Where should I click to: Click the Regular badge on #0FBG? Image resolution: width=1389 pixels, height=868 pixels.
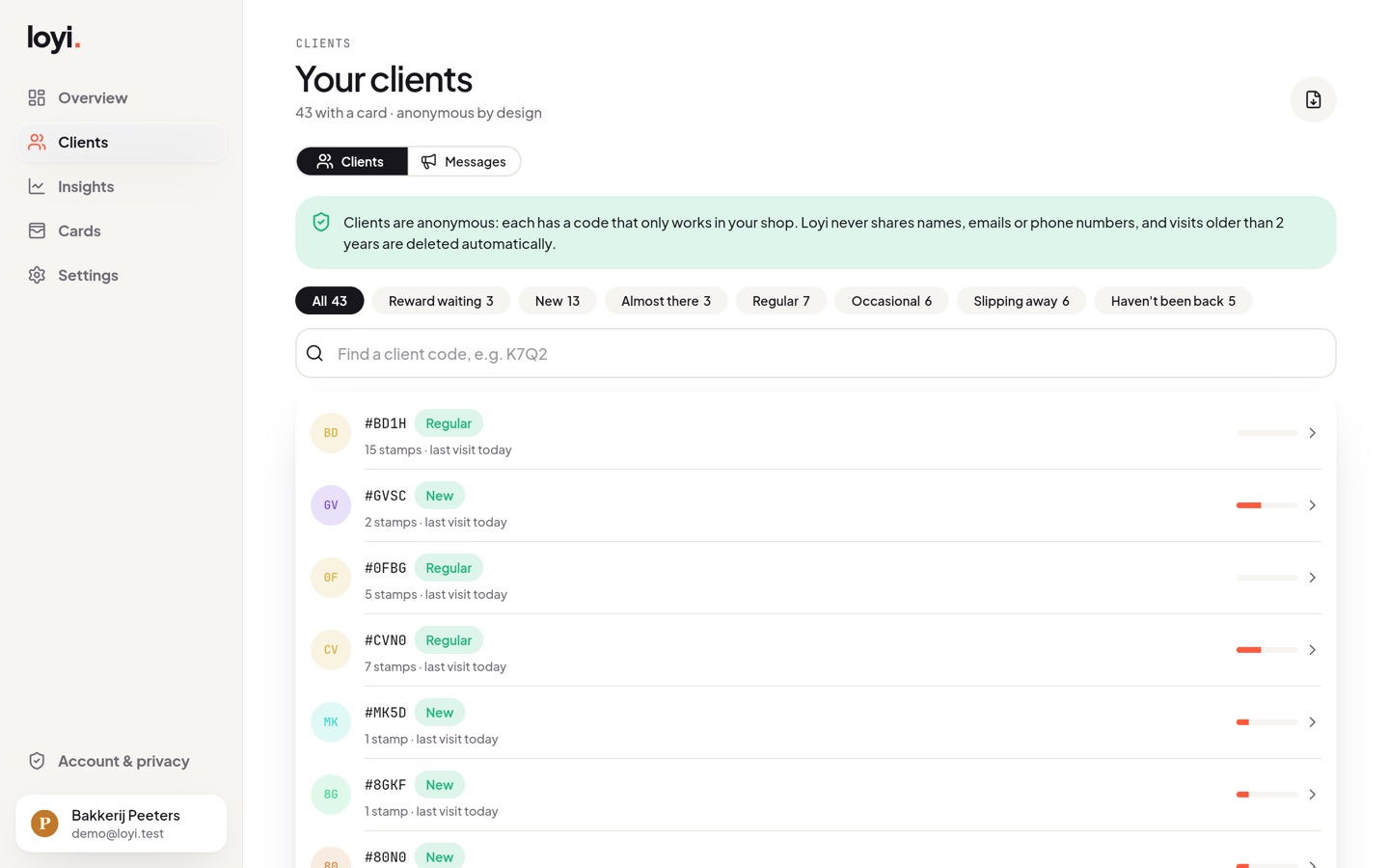[x=449, y=568]
